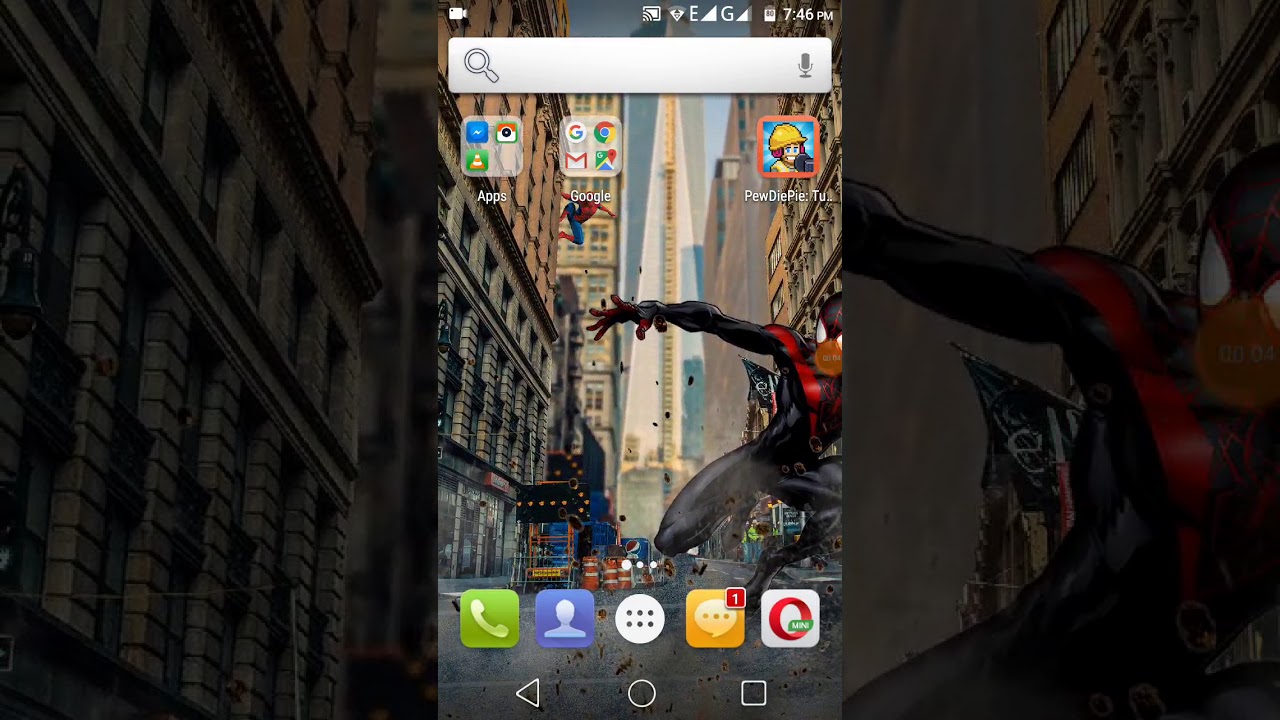Tap the 7:46 PM clock
Viewport: 1280px width, 720px height.
point(808,14)
